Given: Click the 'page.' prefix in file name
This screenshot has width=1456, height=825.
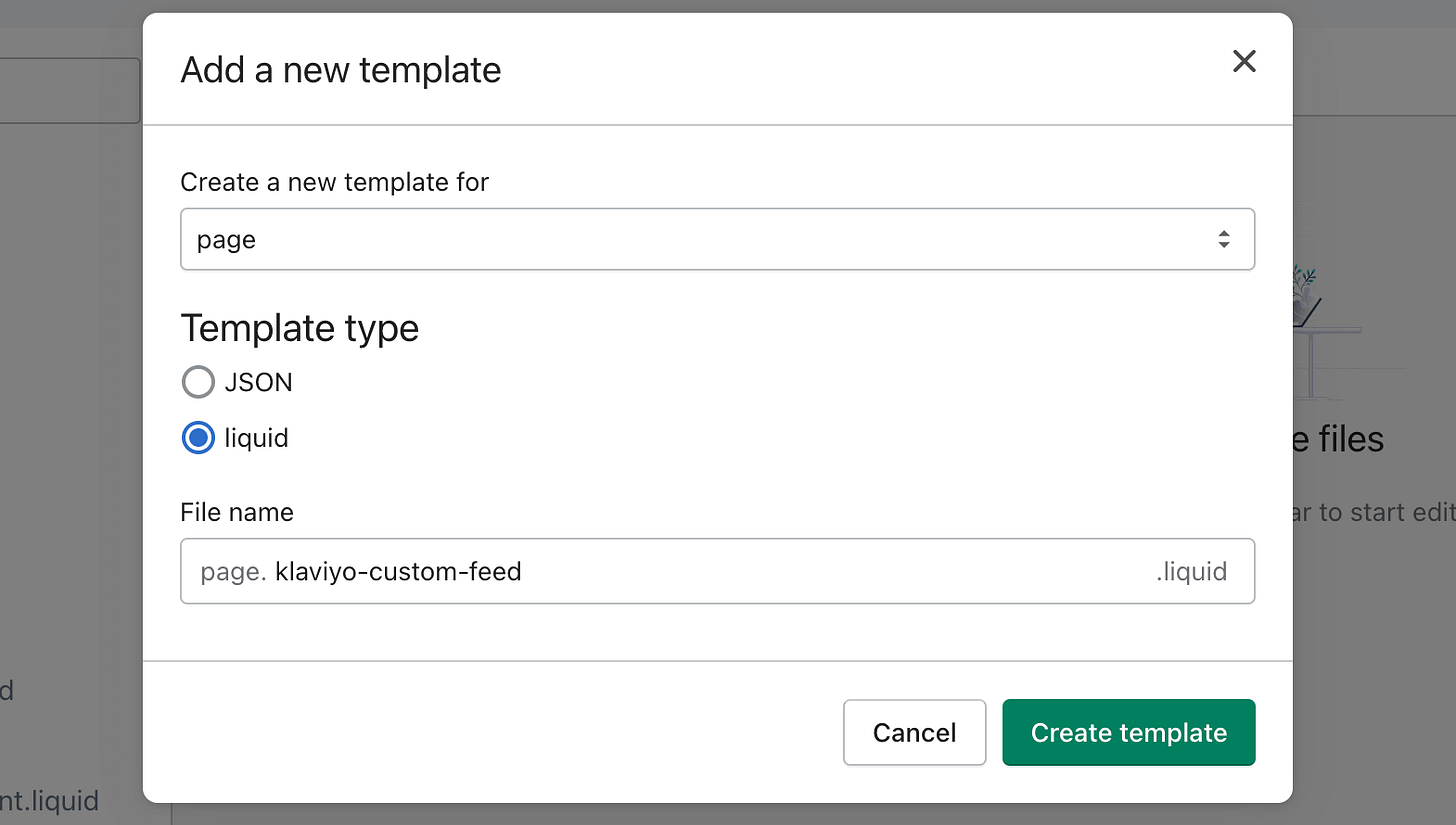Looking at the screenshot, I should click(233, 572).
